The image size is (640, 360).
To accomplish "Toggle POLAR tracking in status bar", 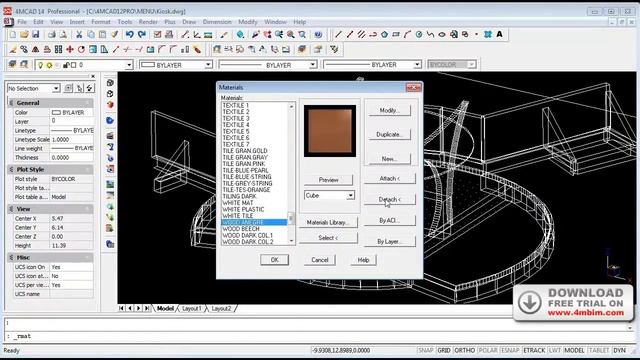I will tap(487, 350).
